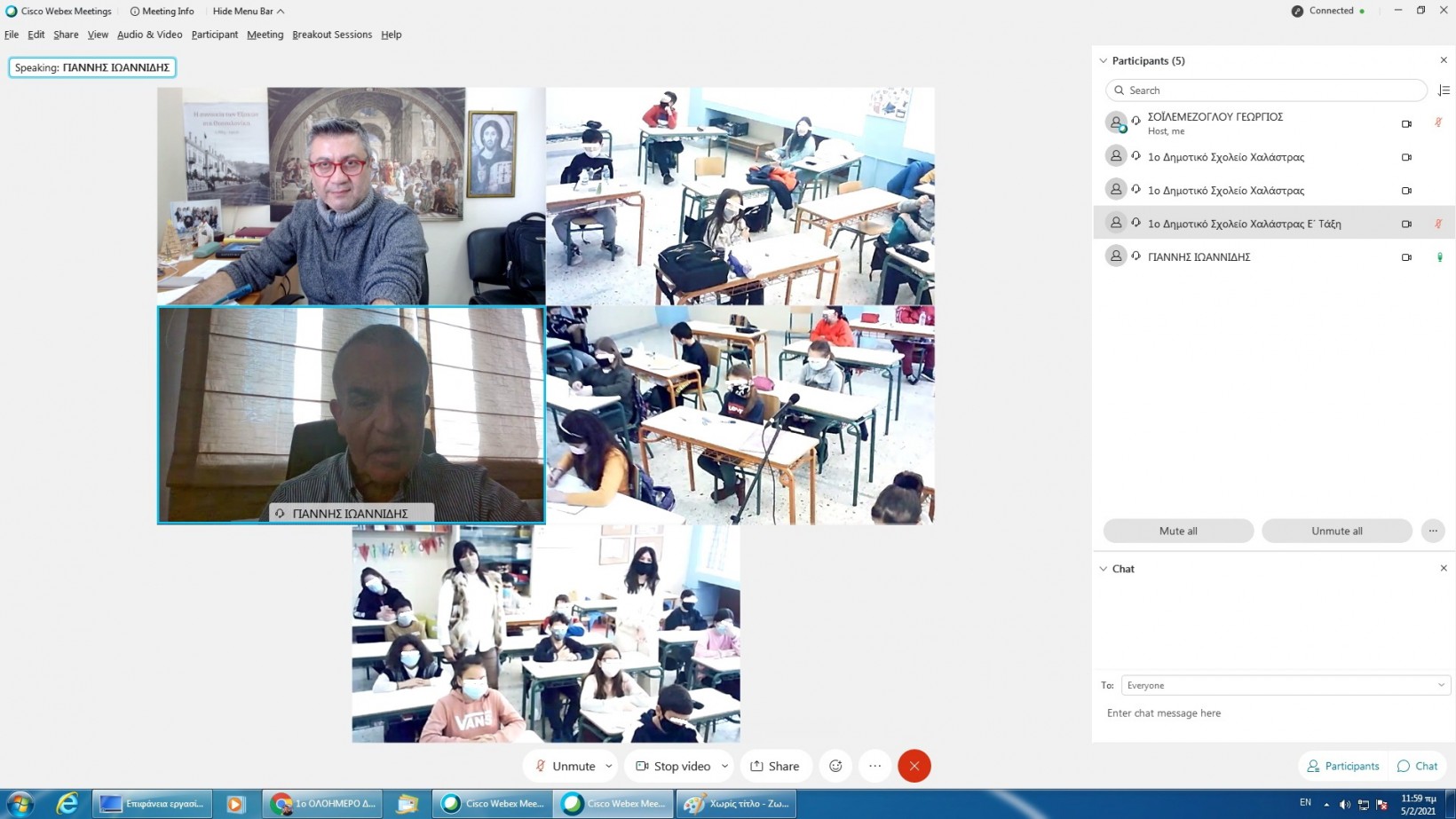Expand audio options arrow next to Unmute
Image resolution: width=1456 pixels, height=819 pixels.
609,766
